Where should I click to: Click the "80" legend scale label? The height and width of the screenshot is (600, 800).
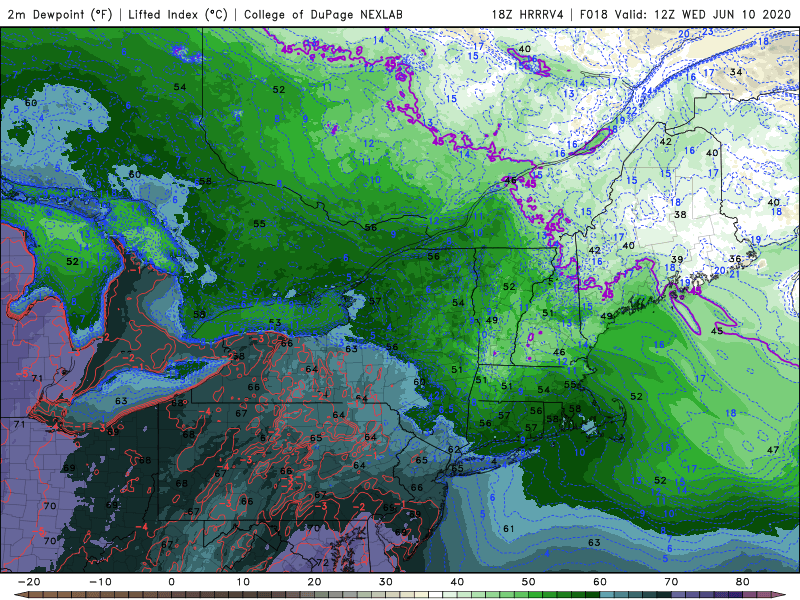point(743,582)
